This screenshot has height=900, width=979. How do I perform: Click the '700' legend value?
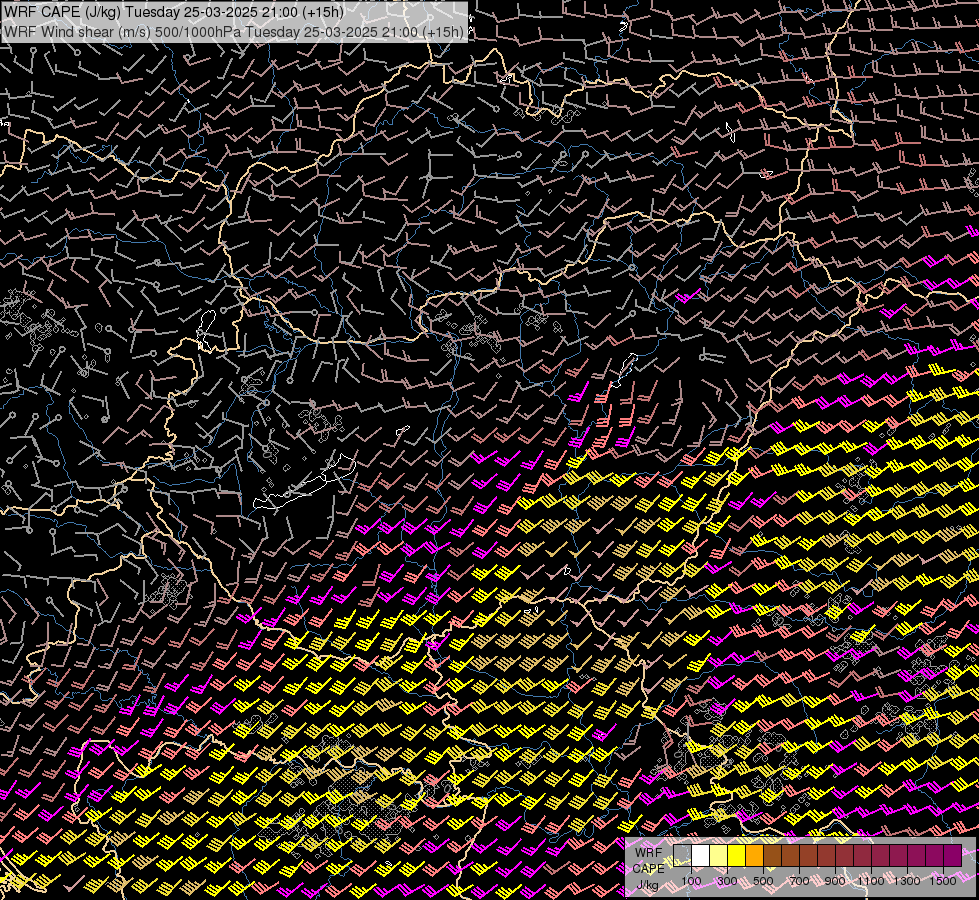coord(799,881)
